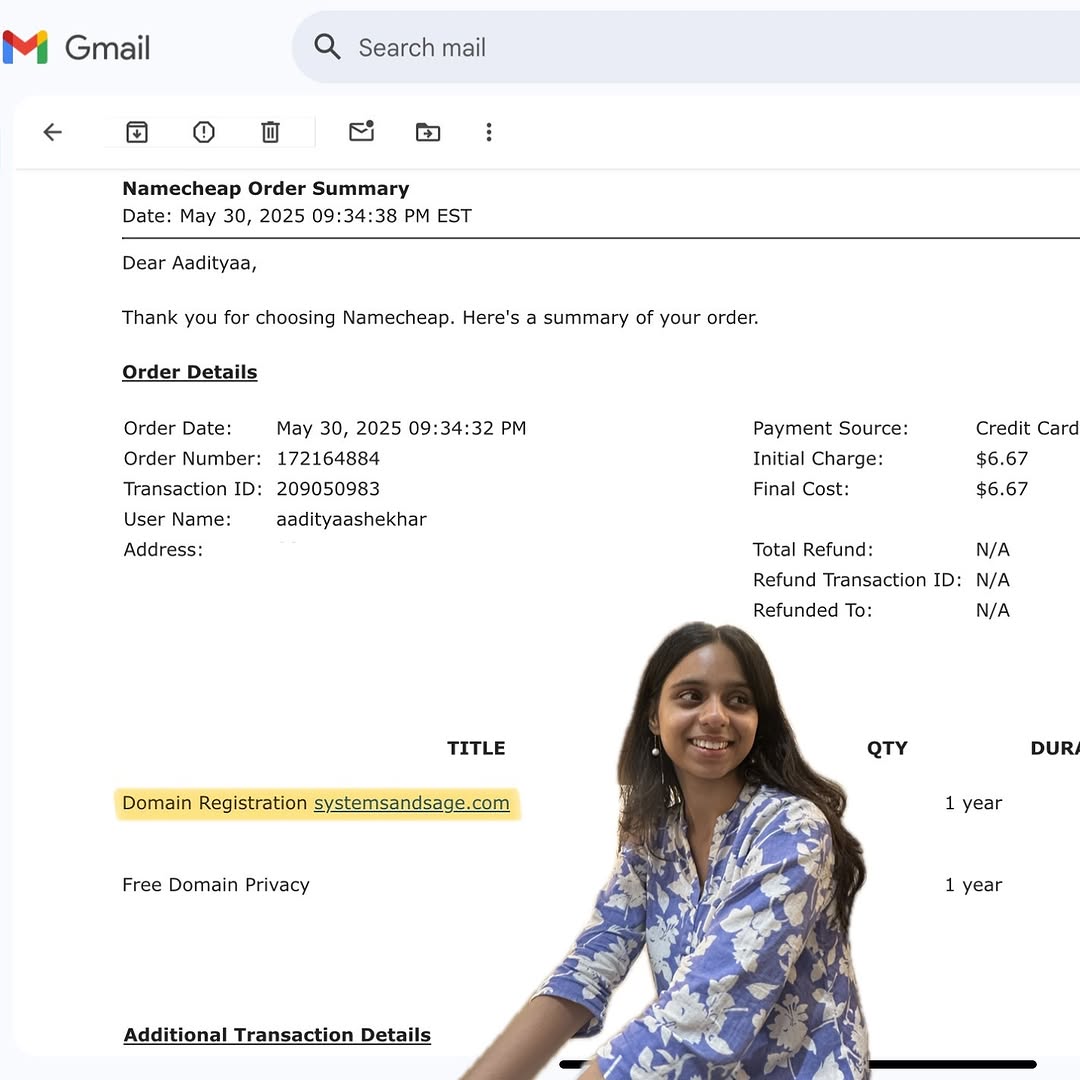
Task: Mark the email as unread
Action: [362, 130]
